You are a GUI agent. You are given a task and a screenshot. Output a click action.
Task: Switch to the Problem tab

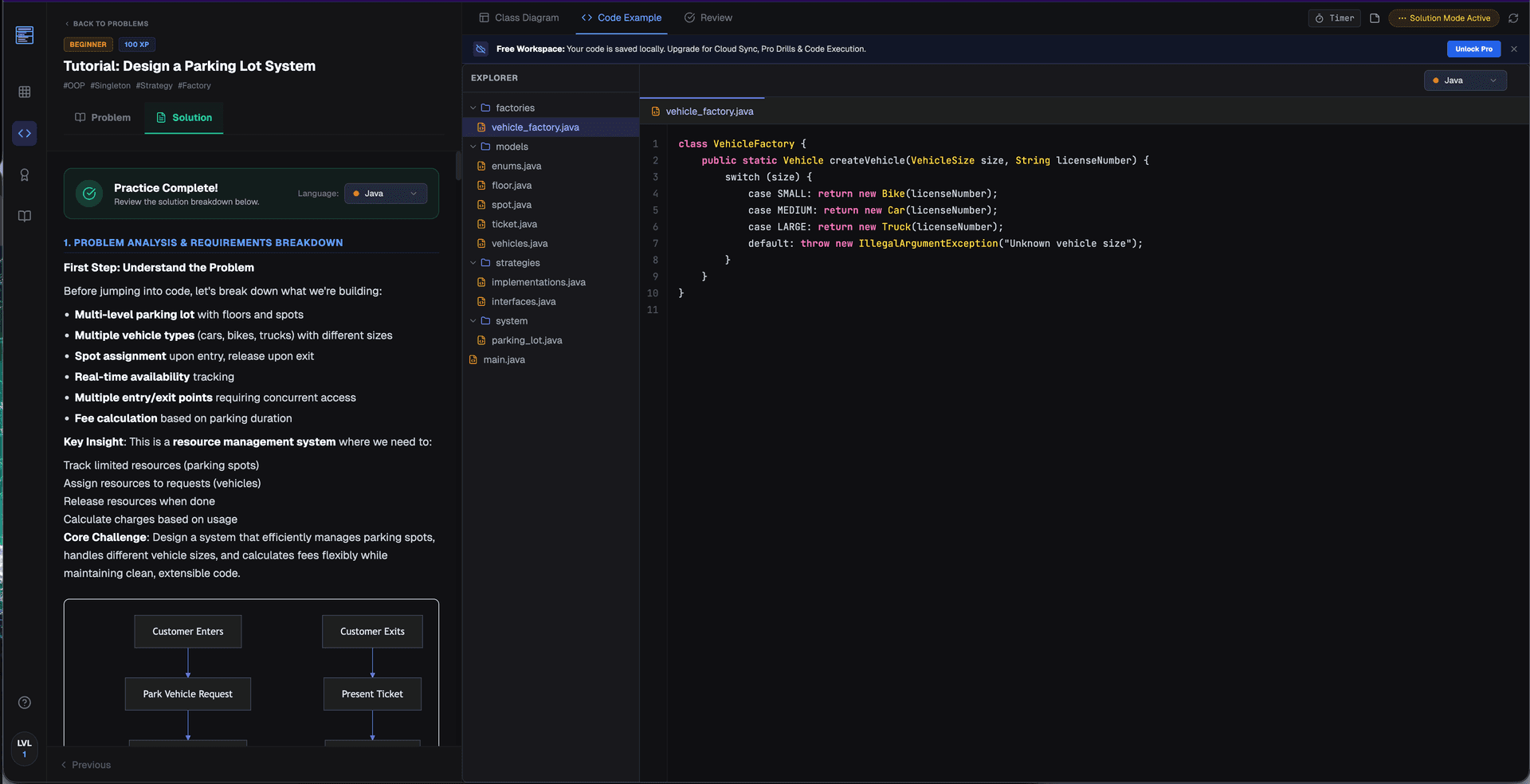[103, 118]
